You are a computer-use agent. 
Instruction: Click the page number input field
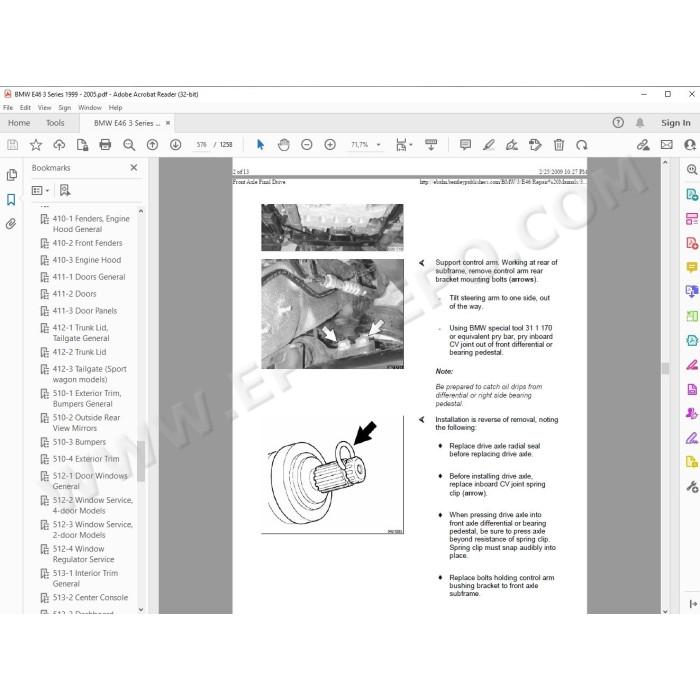[201, 145]
